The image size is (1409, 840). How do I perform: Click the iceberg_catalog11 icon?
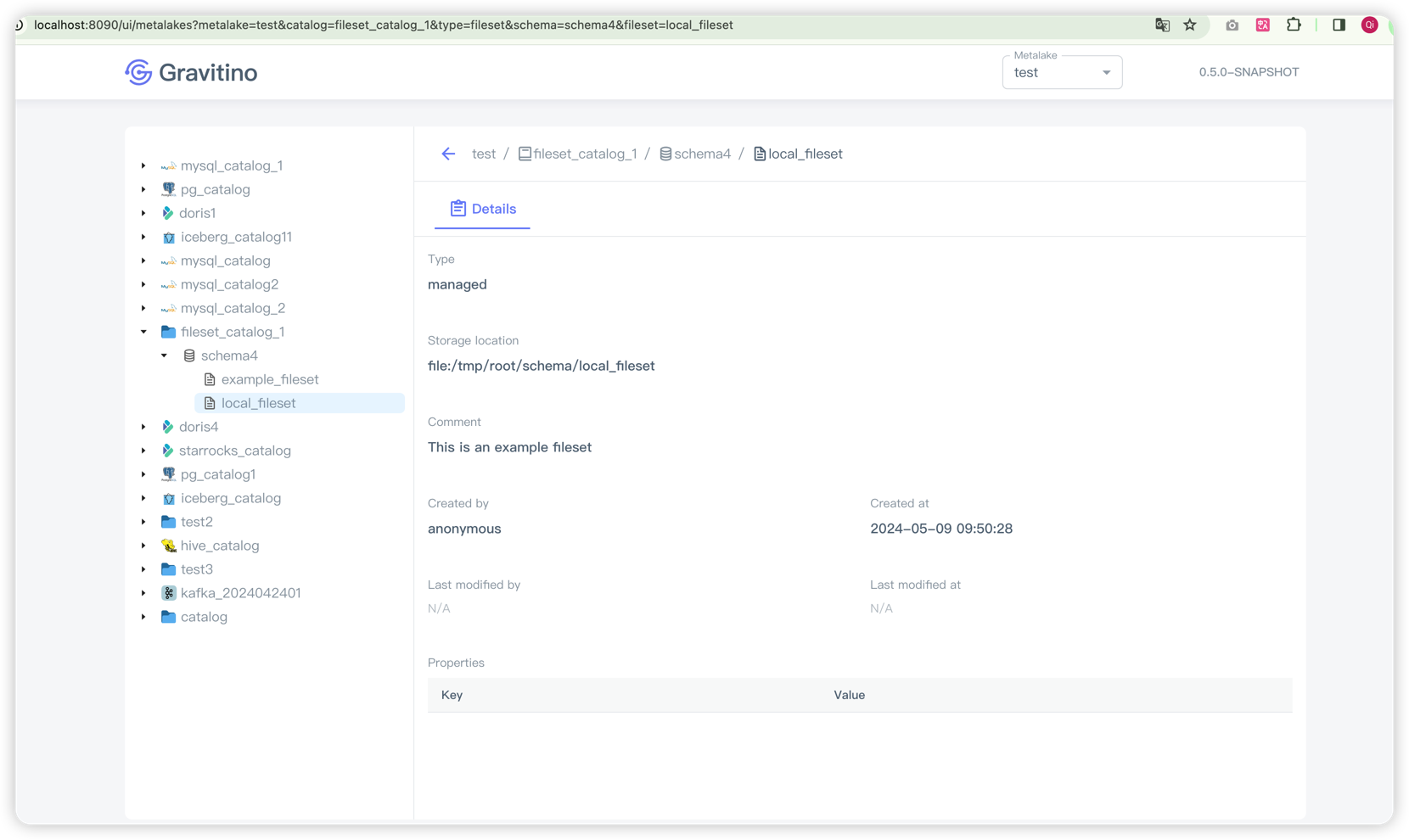tap(169, 238)
